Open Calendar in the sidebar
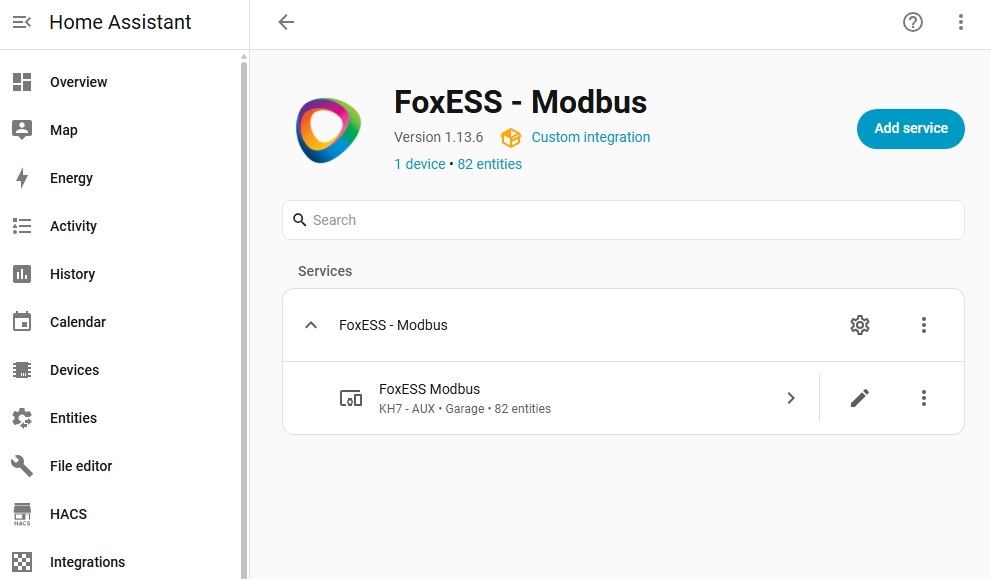Screen dimensions: 991x579 tap(120, 322)
